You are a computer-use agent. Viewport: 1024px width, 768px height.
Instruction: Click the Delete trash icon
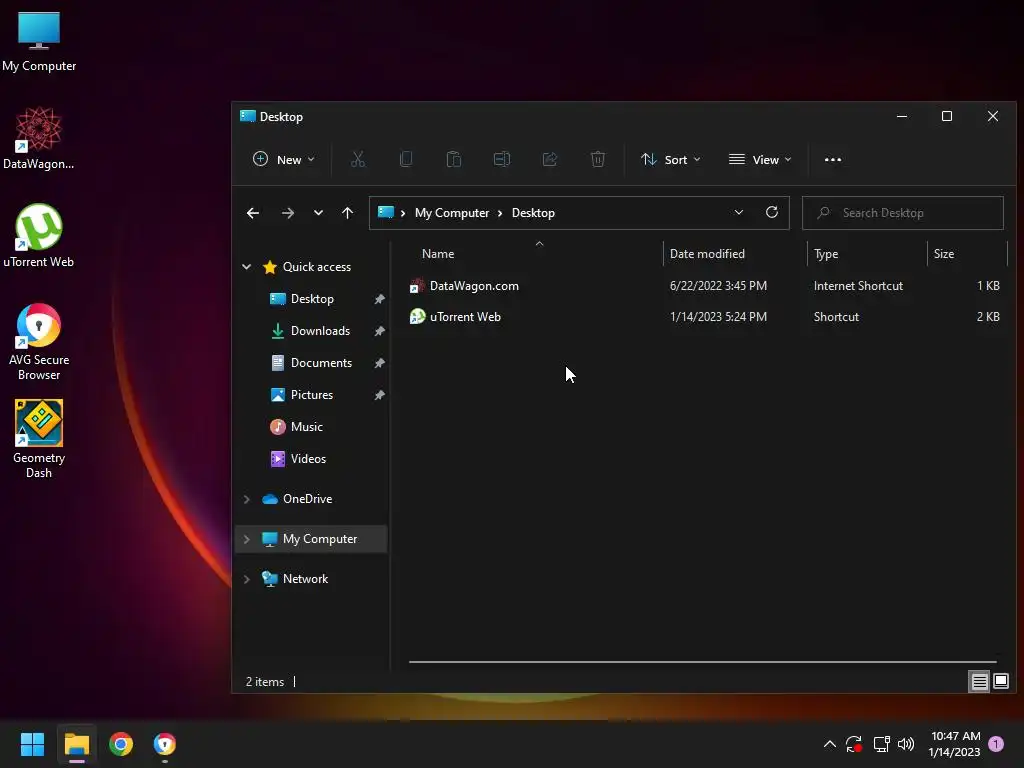[598, 159]
